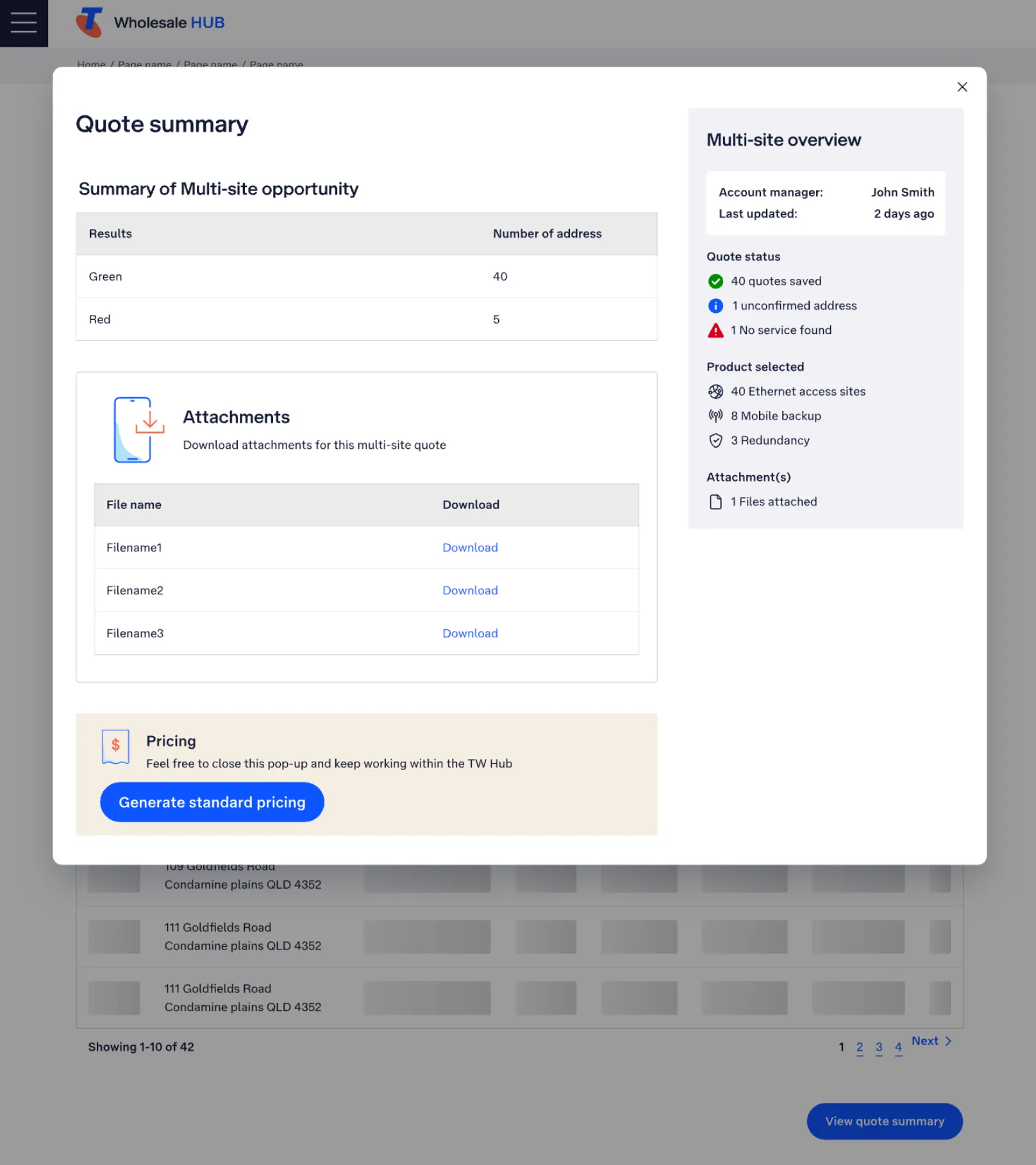Click 1 No service found text
This screenshot has width=1036, height=1165.
781,330
